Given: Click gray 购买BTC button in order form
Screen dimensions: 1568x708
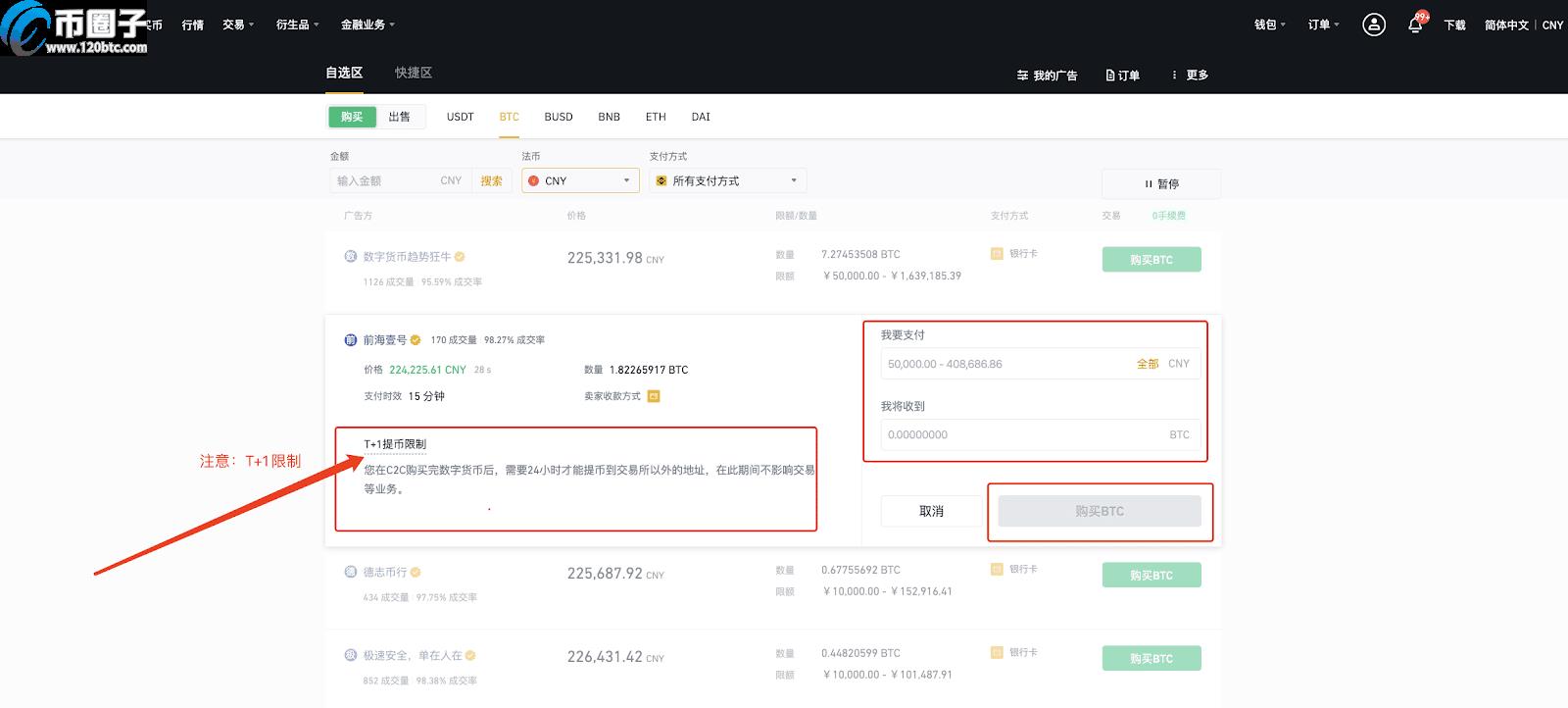Looking at the screenshot, I should tap(1100, 511).
